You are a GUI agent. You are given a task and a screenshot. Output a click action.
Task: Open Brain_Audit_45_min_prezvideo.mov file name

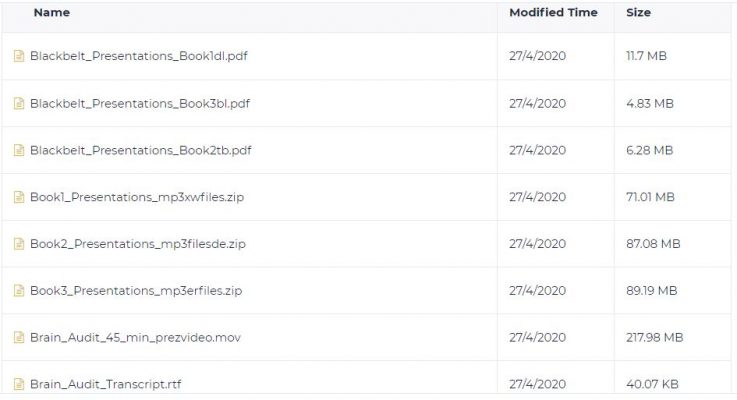(x=135, y=337)
